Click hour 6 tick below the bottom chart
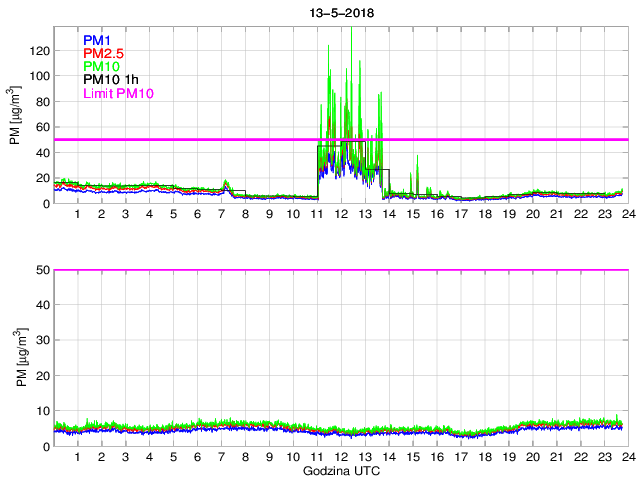 click(x=197, y=457)
